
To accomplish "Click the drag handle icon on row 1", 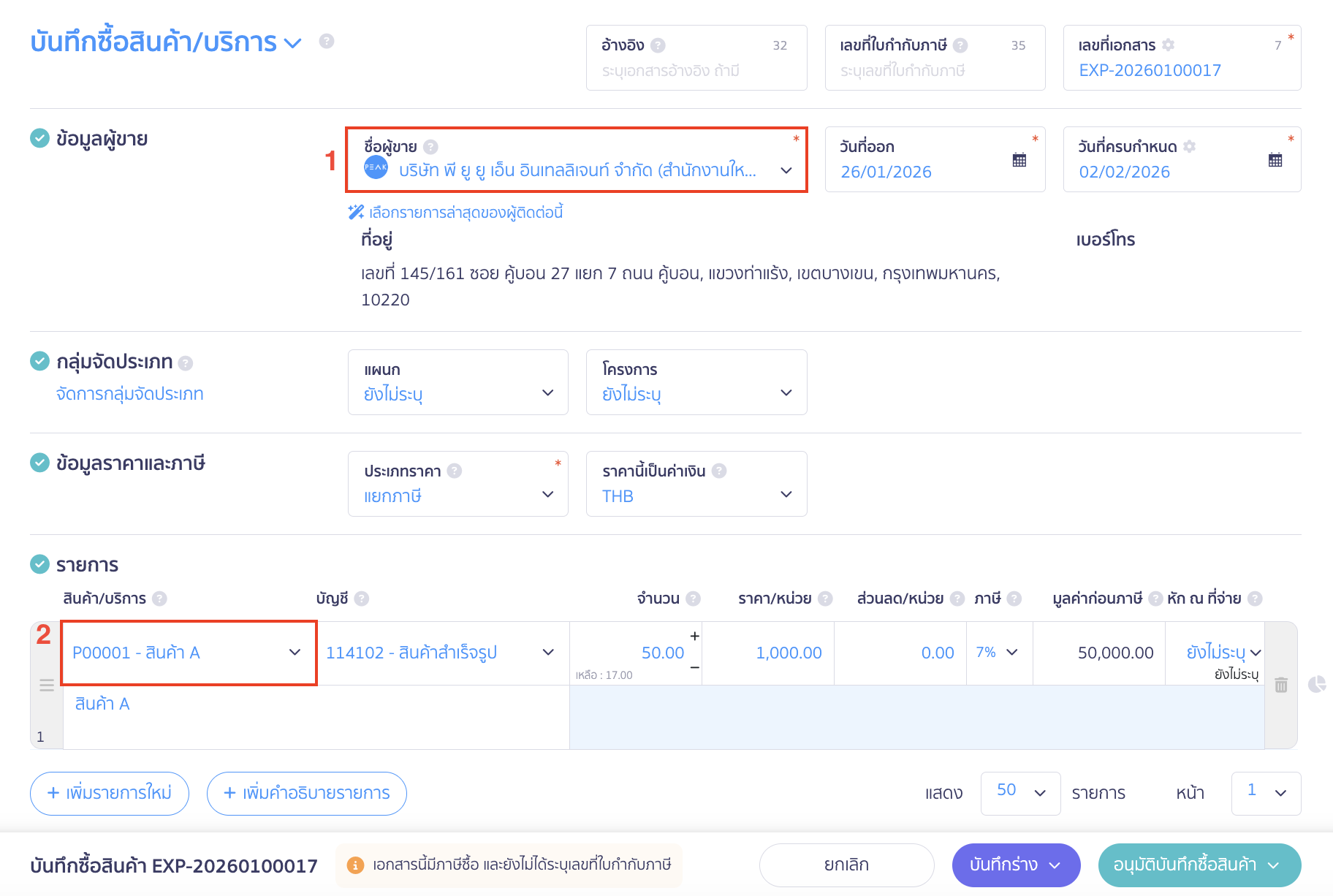I will tap(47, 685).
